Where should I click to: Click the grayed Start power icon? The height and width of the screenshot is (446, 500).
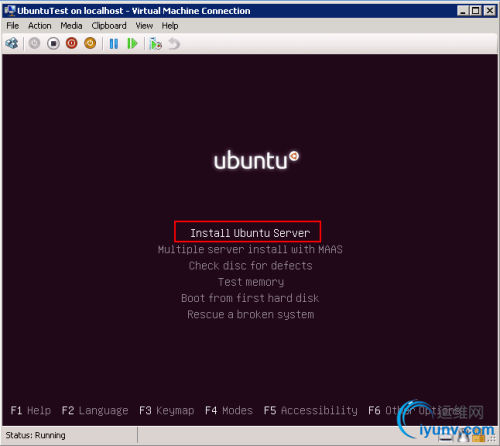(34, 43)
